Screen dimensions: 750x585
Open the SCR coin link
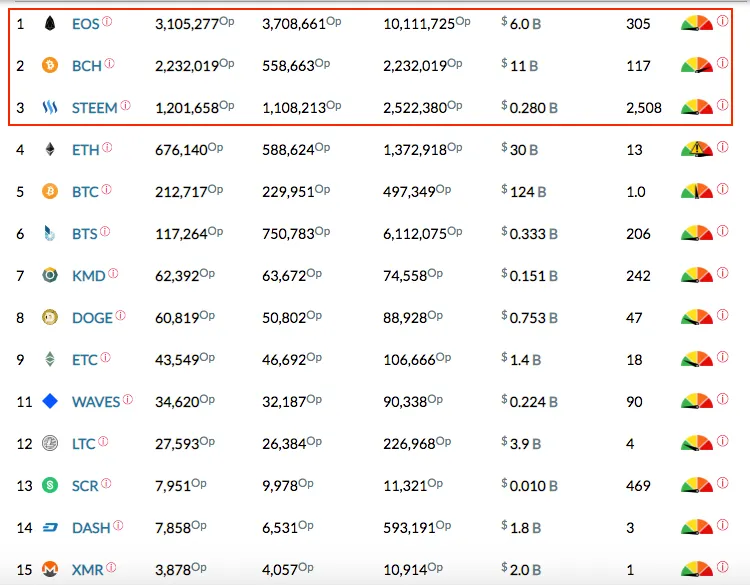tap(85, 486)
